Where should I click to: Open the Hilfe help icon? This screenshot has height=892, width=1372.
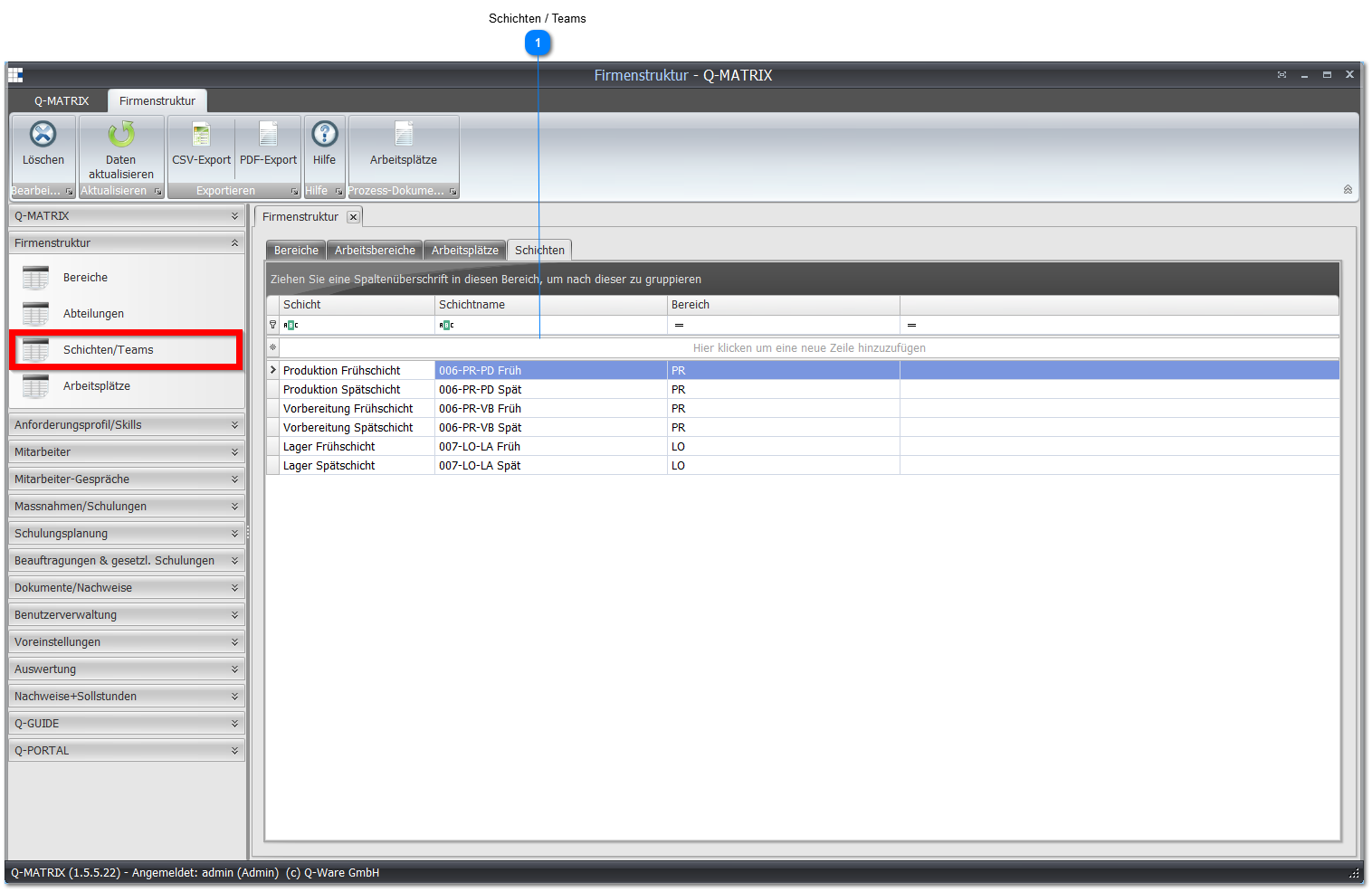click(325, 134)
